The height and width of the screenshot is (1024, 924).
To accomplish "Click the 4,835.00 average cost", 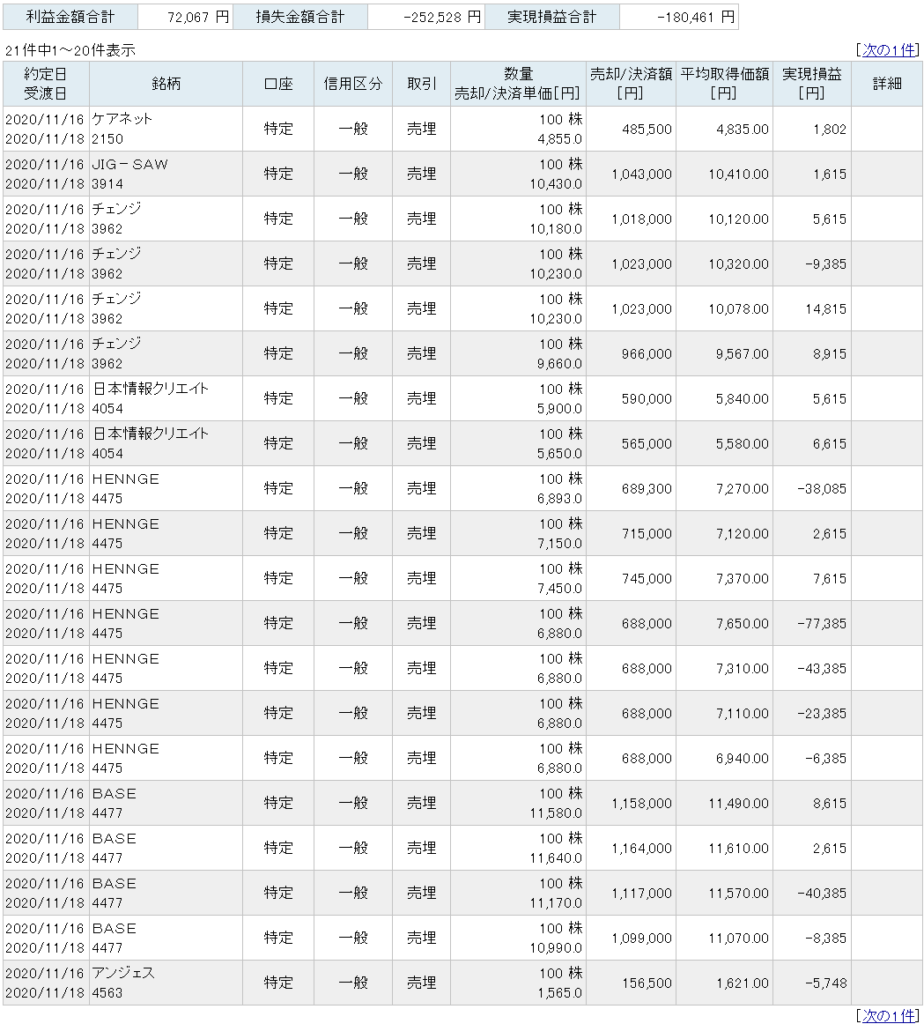I will tap(742, 129).
